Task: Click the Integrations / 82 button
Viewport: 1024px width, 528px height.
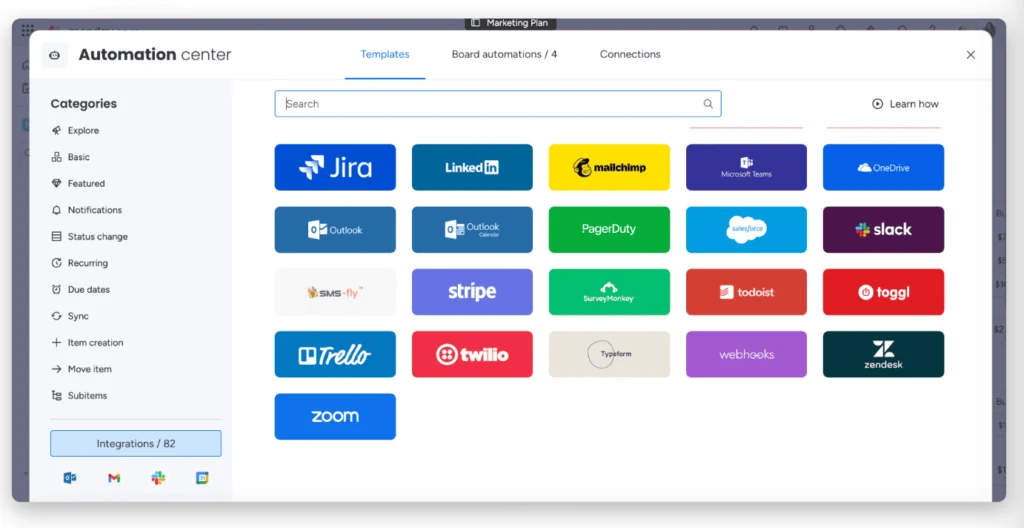Action: pyautogui.click(x=136, y=444)
